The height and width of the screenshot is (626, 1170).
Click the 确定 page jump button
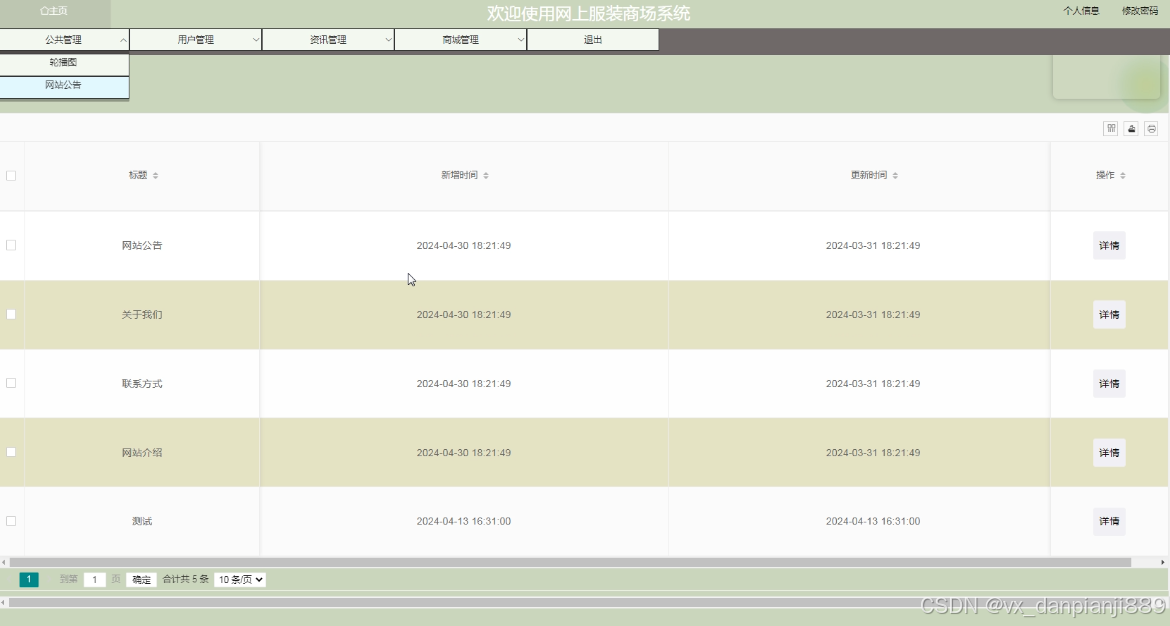(141, 579)
